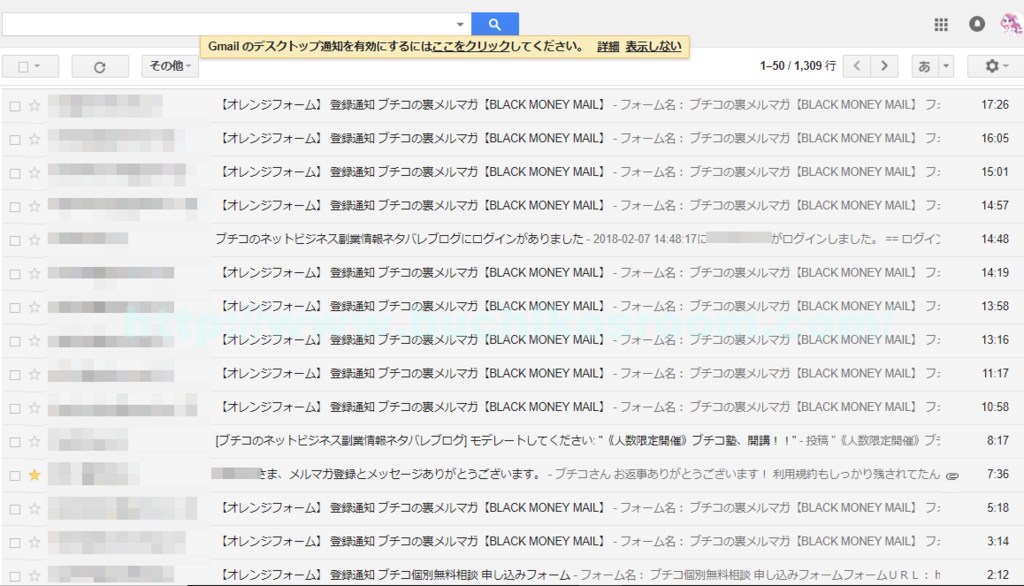The image size is (1024, 586).
Task: Star the 11:17 email
Action: [x=35, y=374]
